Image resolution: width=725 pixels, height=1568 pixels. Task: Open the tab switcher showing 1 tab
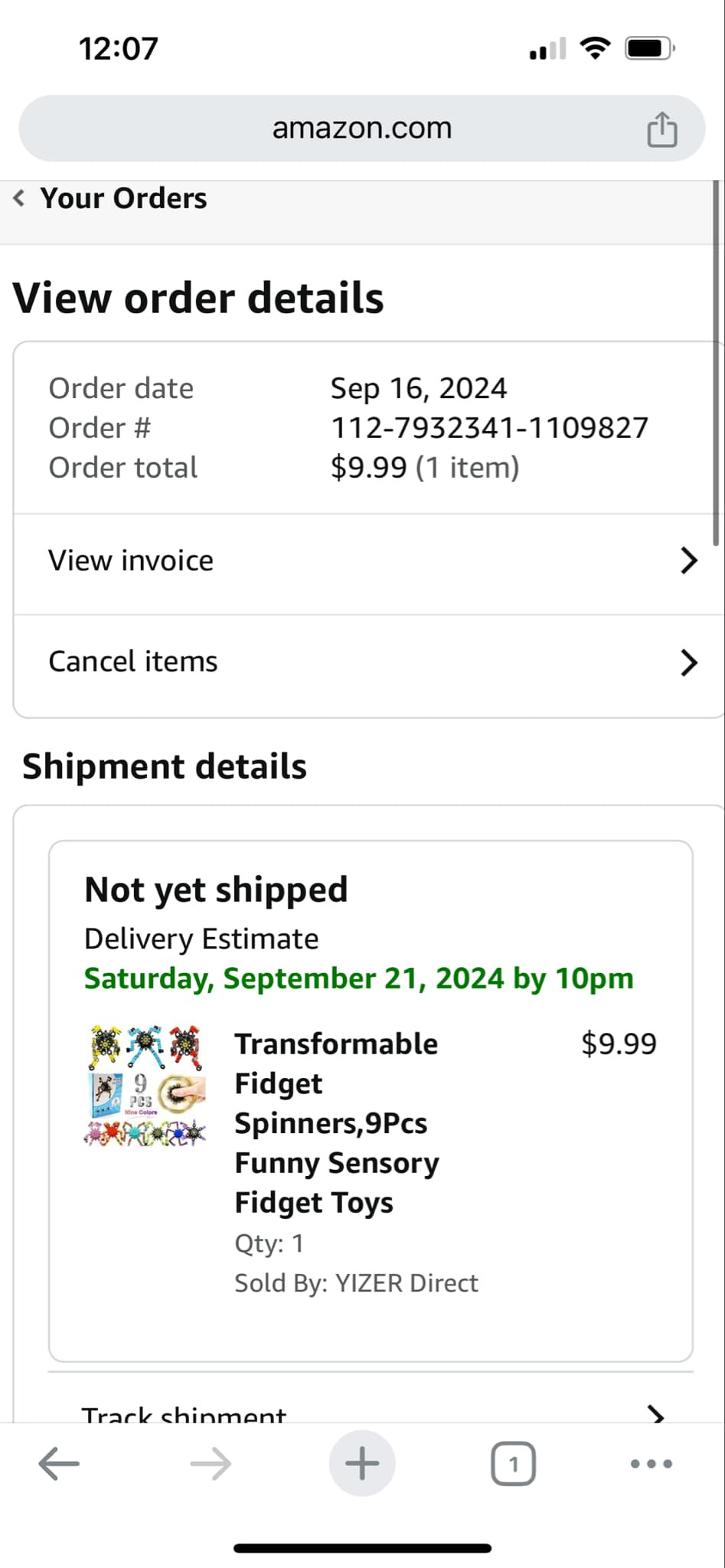(513, 1464)
